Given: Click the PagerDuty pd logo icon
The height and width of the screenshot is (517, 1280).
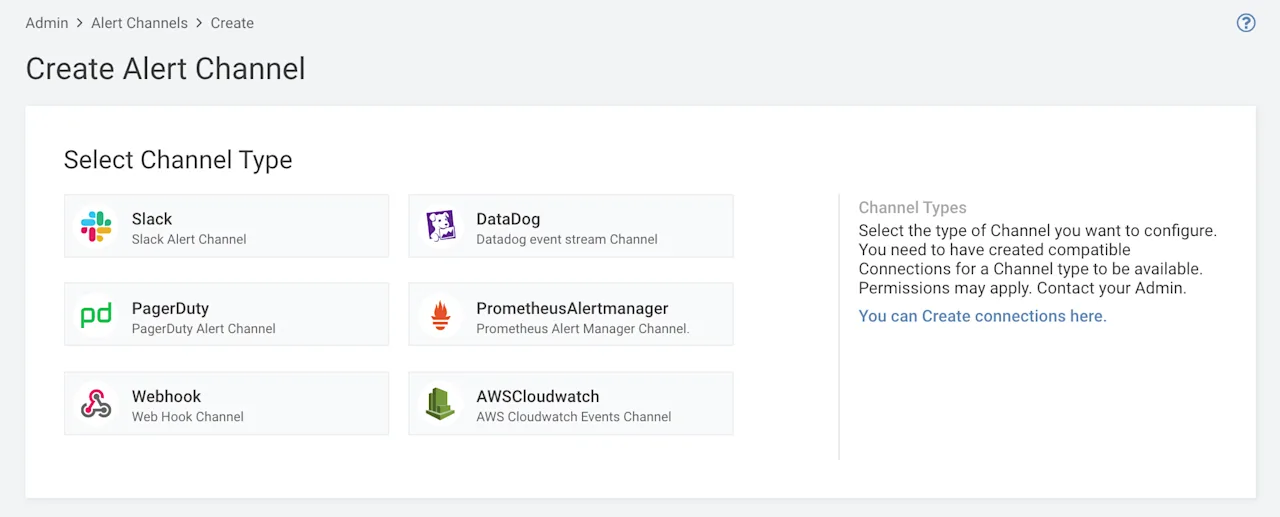Looking at the screenshot, I should [x=96, y=316].
